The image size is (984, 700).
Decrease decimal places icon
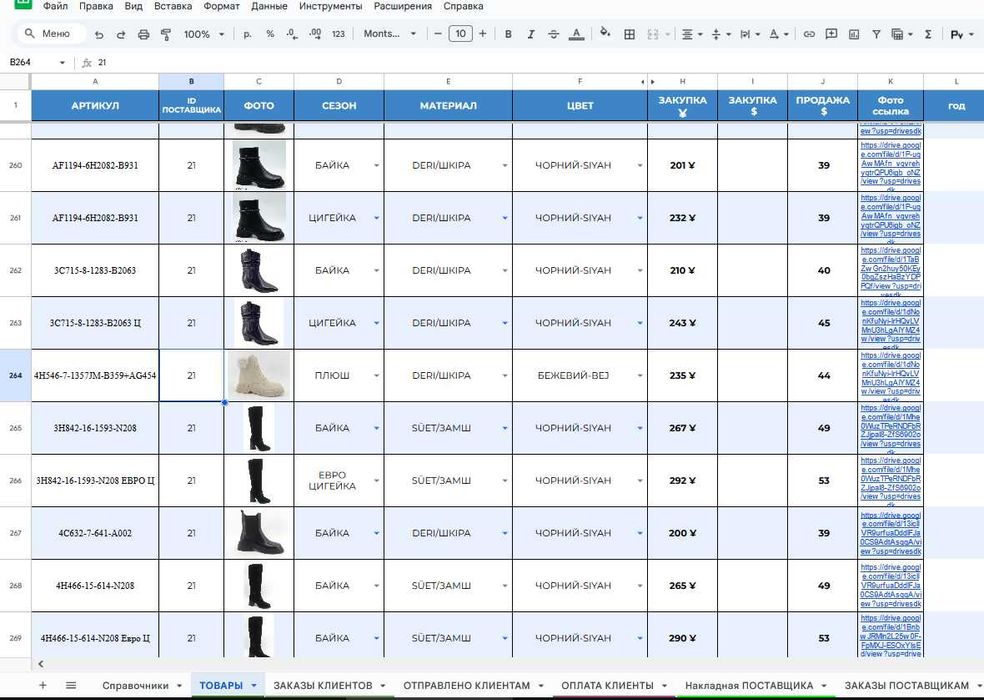(292, 34)
